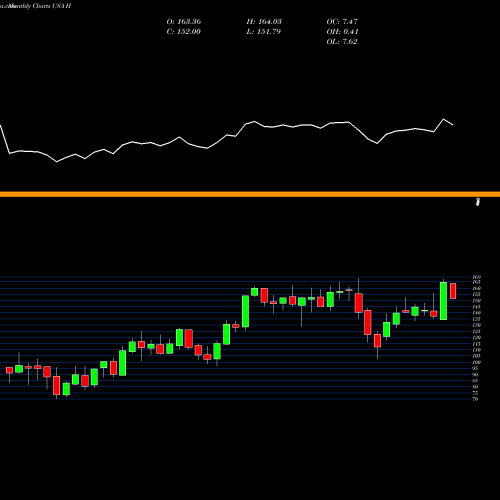Select the OC: 7.47 reading
This screenshot has height=500, width=500.
point(342,22)
